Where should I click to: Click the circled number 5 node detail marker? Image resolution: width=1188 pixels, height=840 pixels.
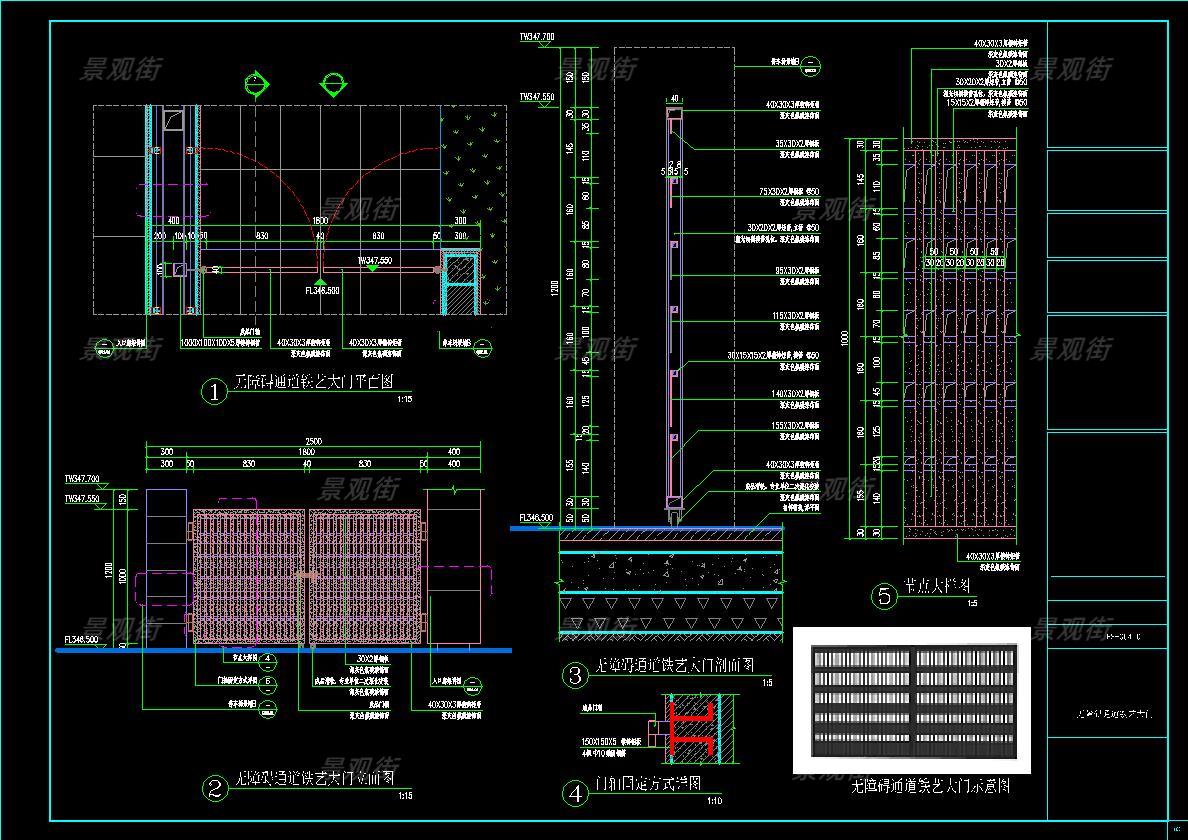885,597
